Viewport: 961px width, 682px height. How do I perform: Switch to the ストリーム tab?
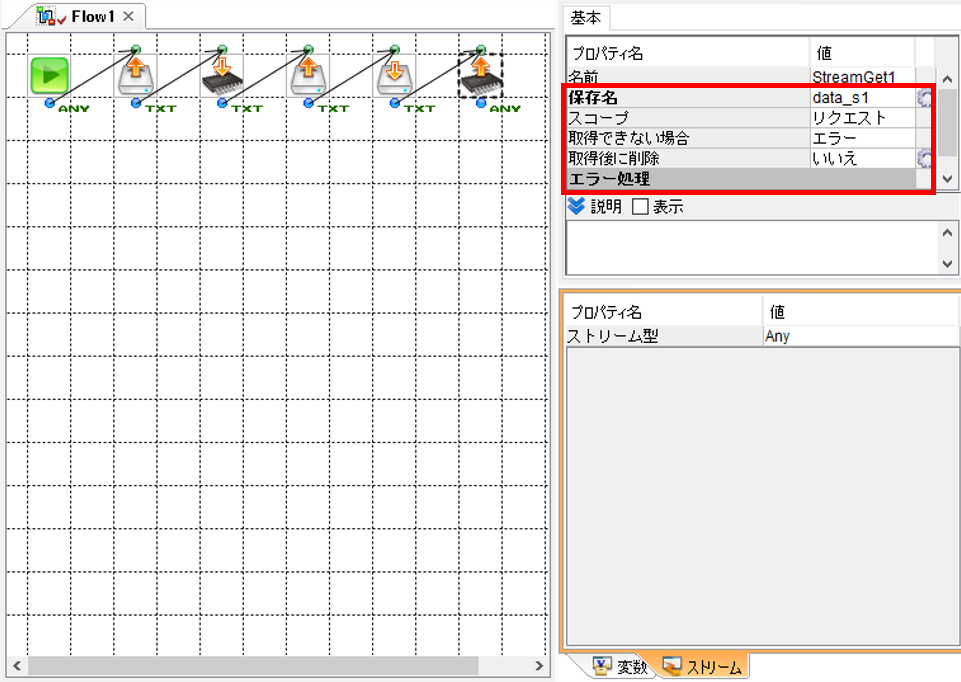(x=702, y=667)
